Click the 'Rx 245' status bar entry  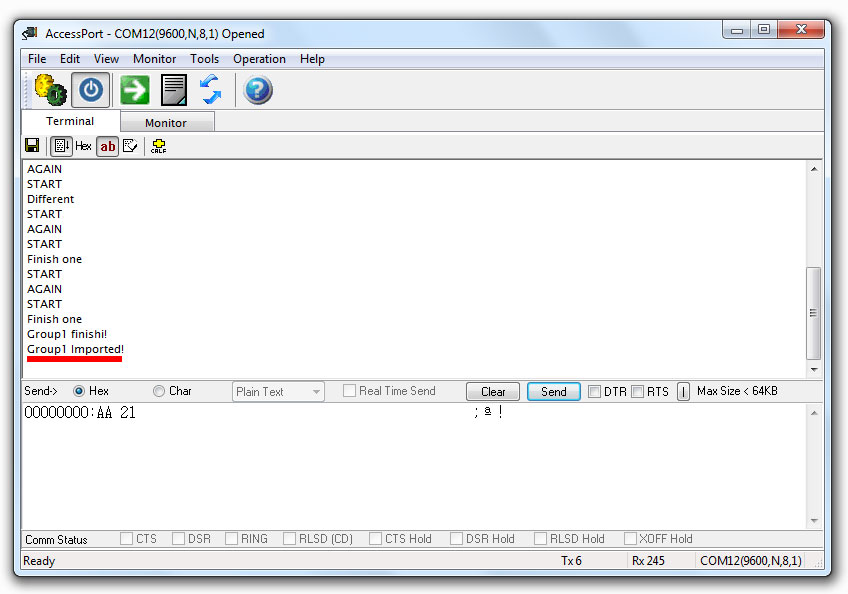(648, 560)
